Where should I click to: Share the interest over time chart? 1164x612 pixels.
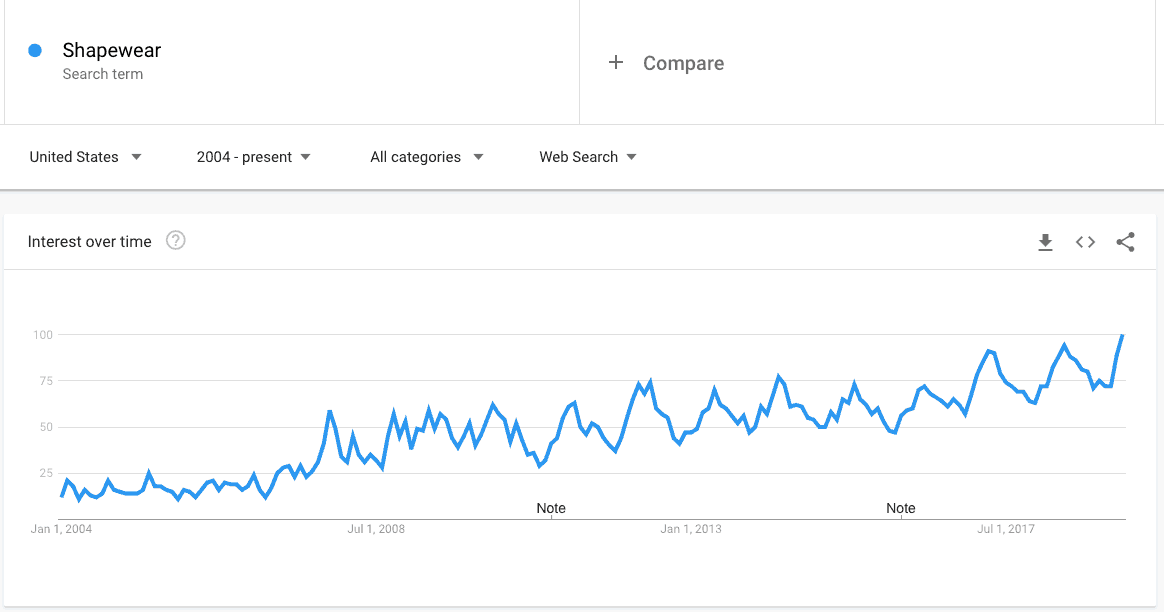(x=1125, y=242)
